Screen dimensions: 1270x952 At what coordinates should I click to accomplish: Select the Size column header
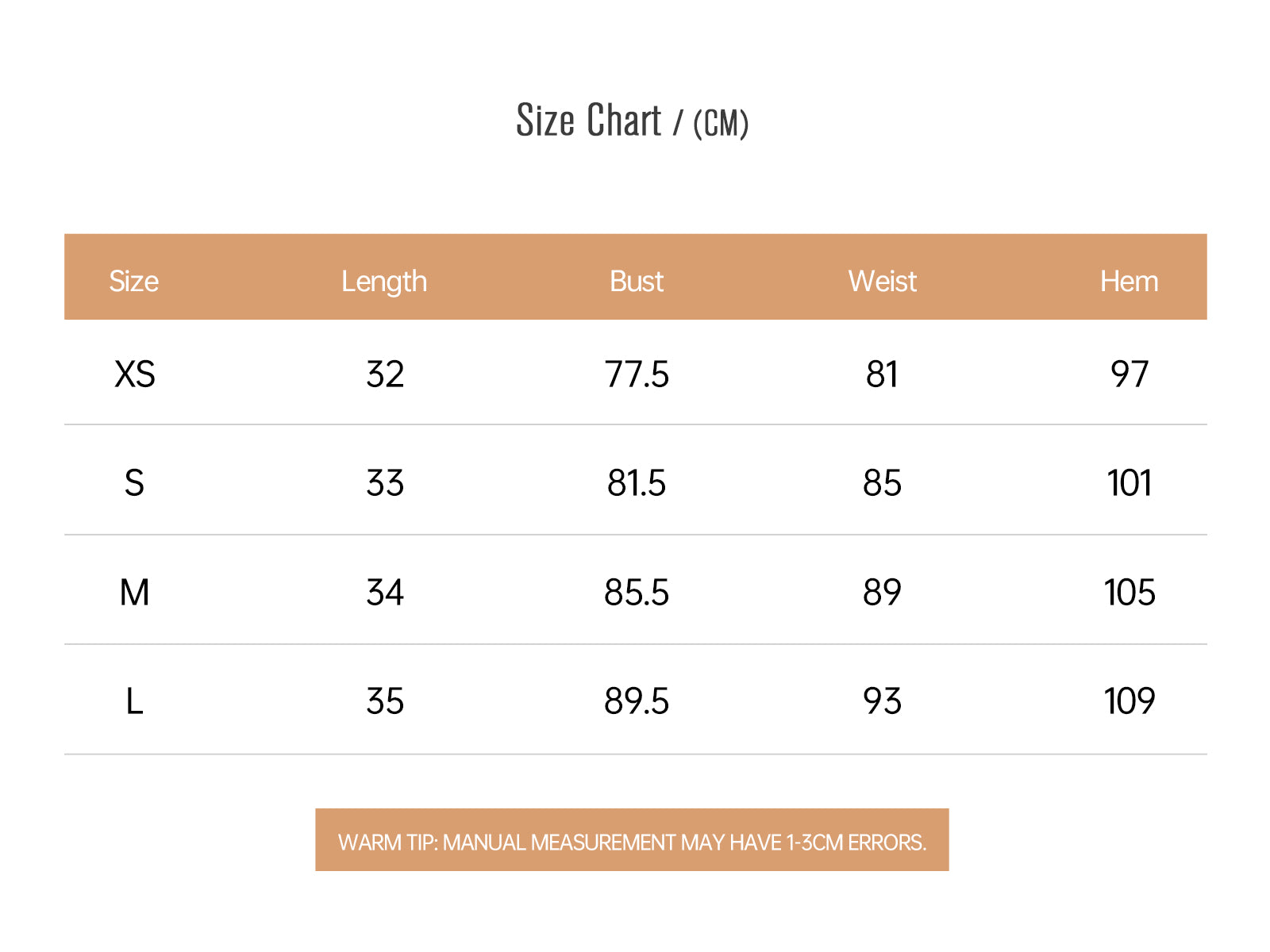pos(133,281)
